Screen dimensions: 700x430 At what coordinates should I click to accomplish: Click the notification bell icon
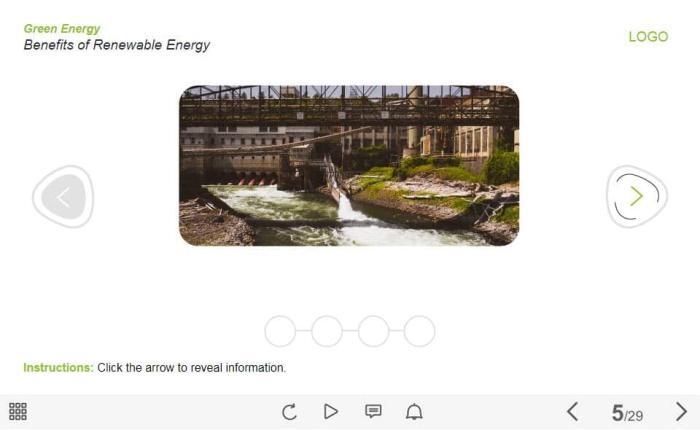[x=414, y=411]
